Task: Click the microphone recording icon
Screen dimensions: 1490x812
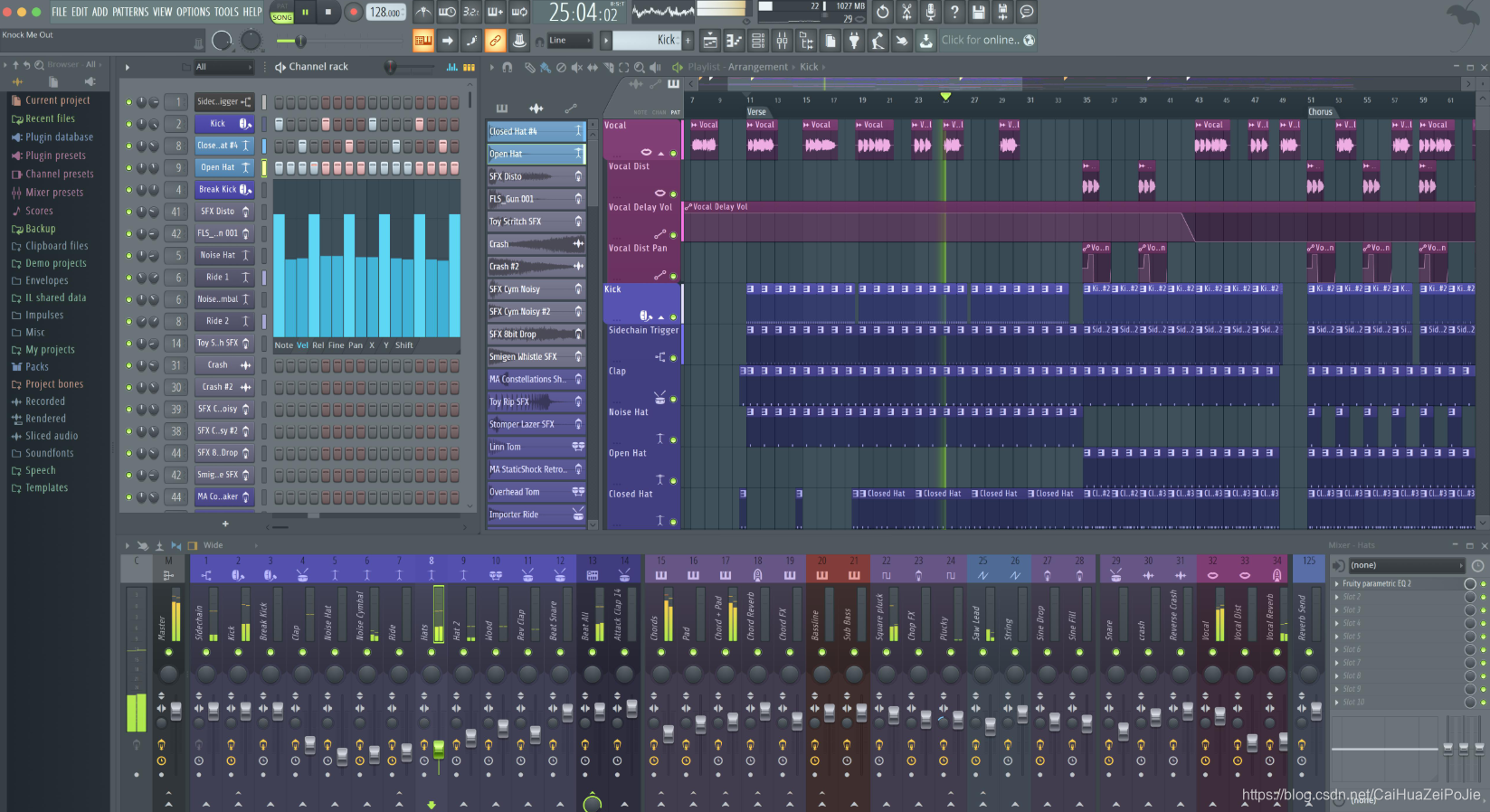Action: (930, 12)
